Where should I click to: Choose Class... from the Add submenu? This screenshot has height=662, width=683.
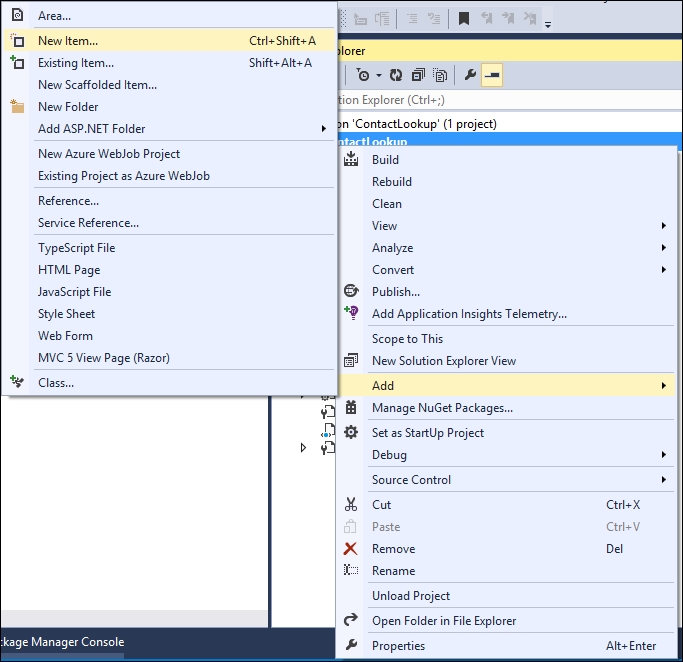tap(56, 383)
